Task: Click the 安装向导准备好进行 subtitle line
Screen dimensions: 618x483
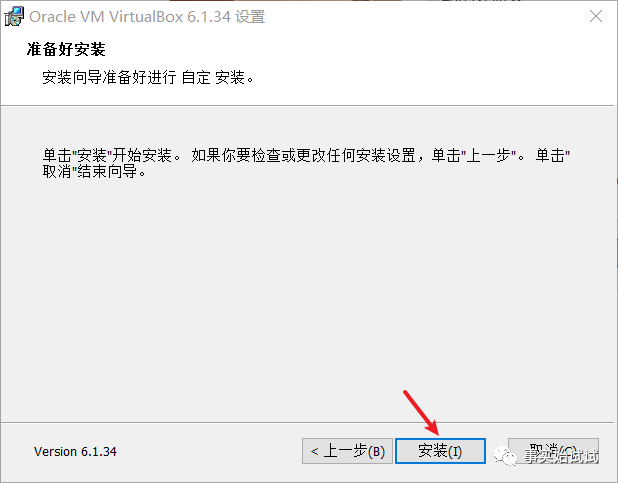Action: [x=109, y=77]
